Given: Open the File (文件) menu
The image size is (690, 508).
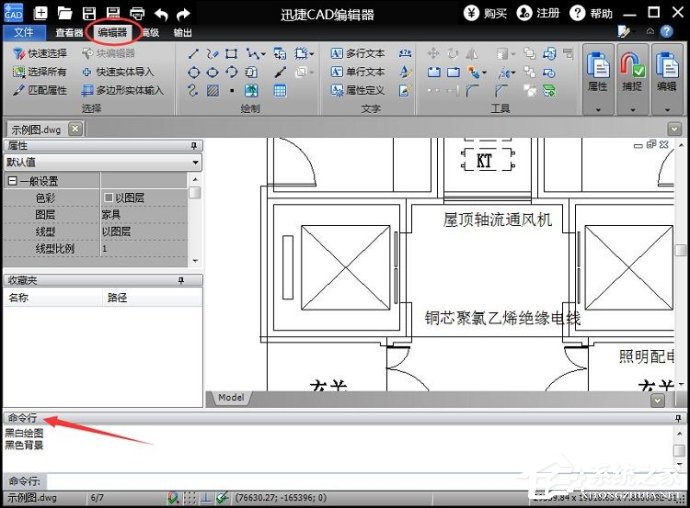Looking at the screenshot, I should pos(23,32).
